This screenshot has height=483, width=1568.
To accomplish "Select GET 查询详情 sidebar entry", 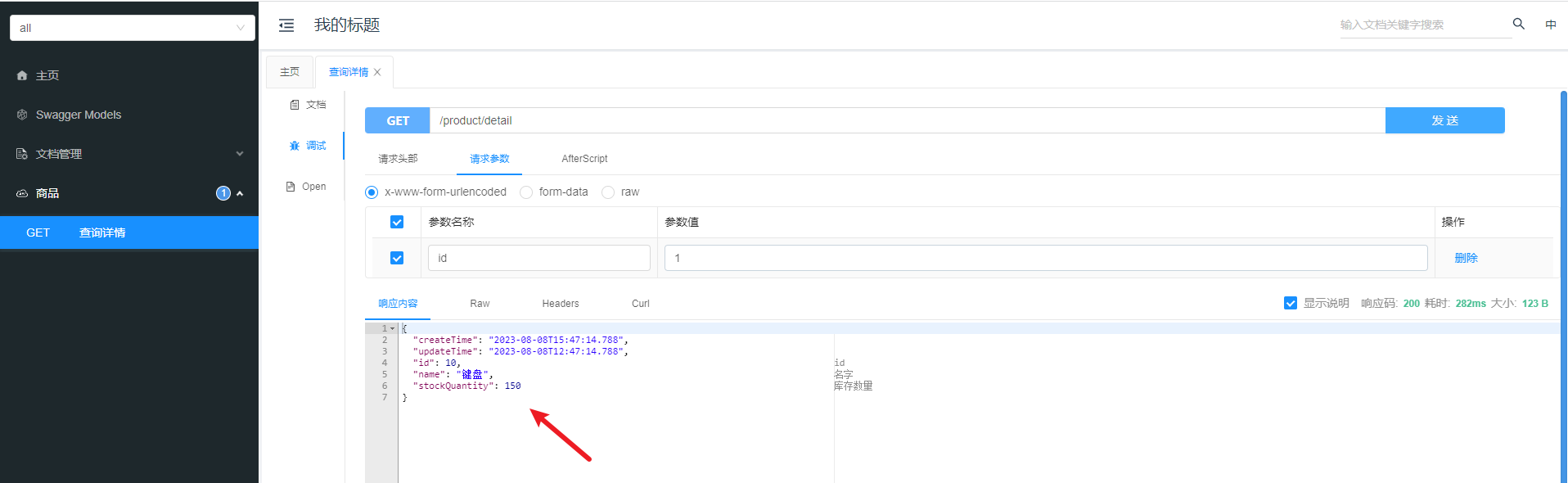I will coord(129,232).
